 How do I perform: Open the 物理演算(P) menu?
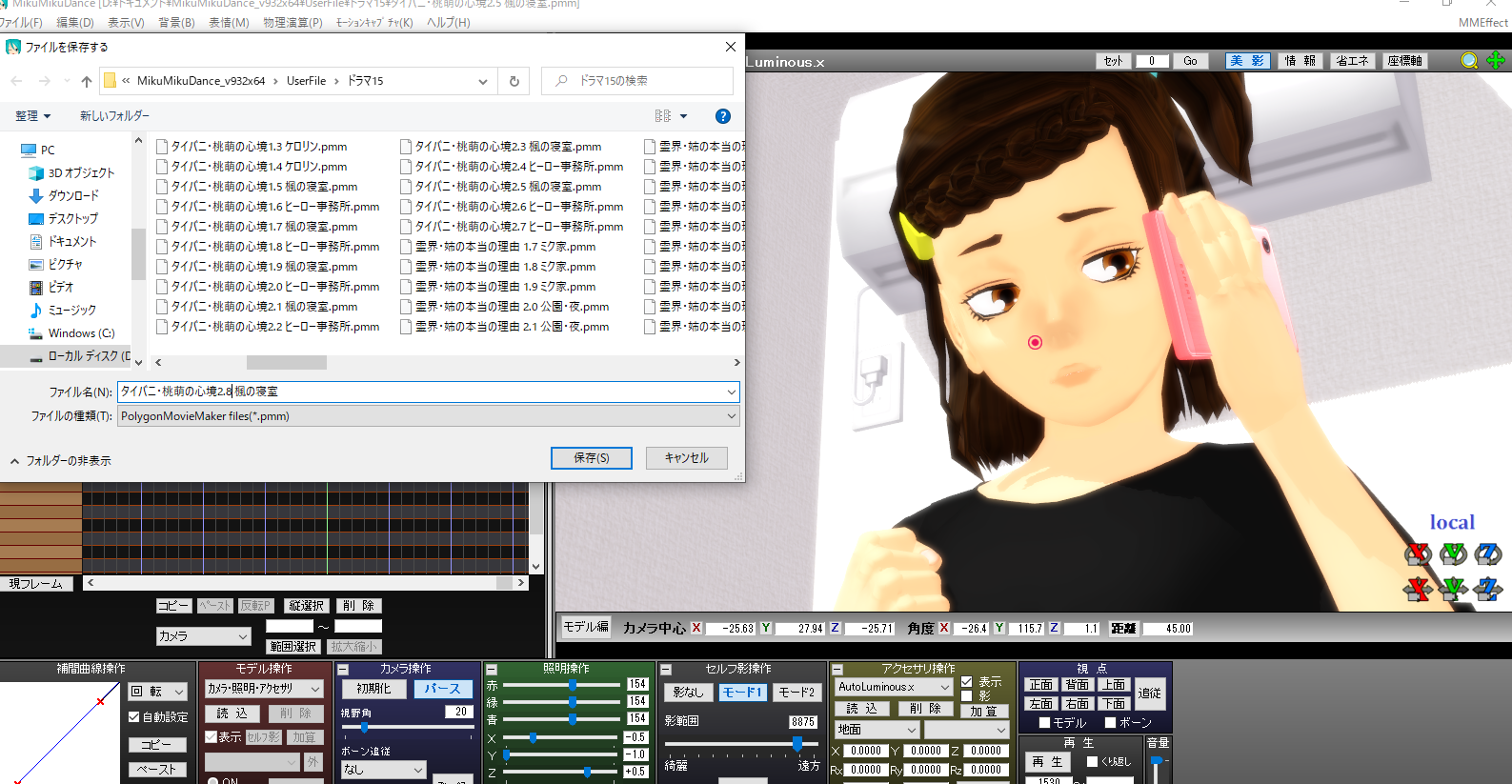pyautogui.click(x=292, y=23)
